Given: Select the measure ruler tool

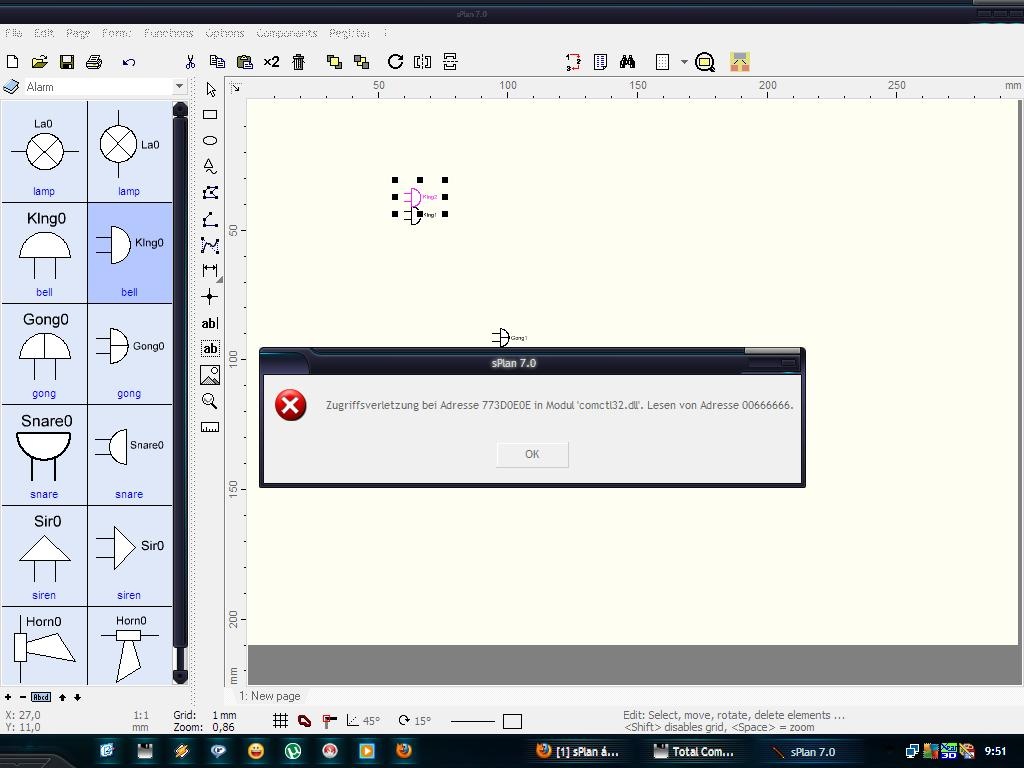Looking at the screenshot, I should click(x=210, y=428).
